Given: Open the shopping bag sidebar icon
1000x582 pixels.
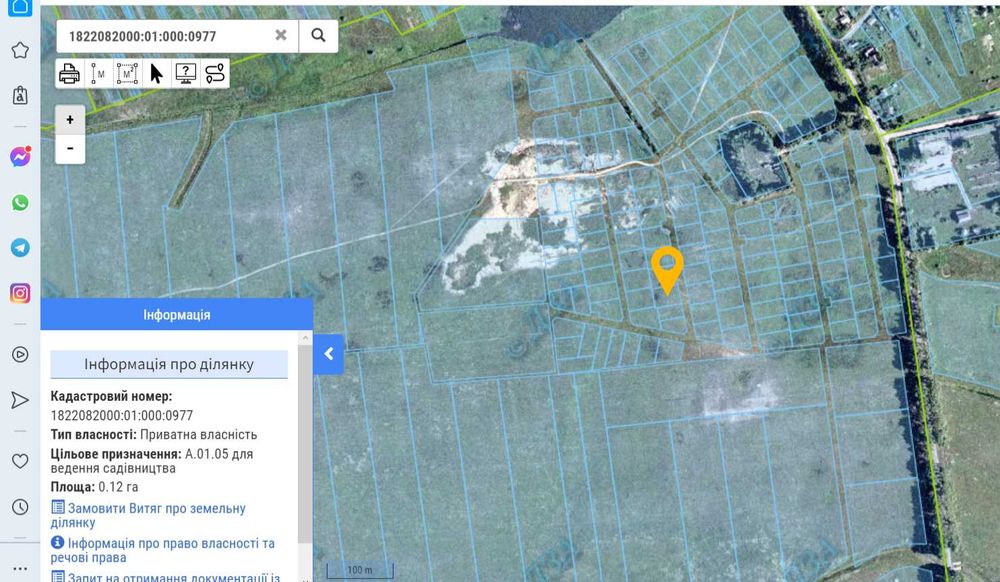Looking at the screenshot, I should click(x=20, y=95).
